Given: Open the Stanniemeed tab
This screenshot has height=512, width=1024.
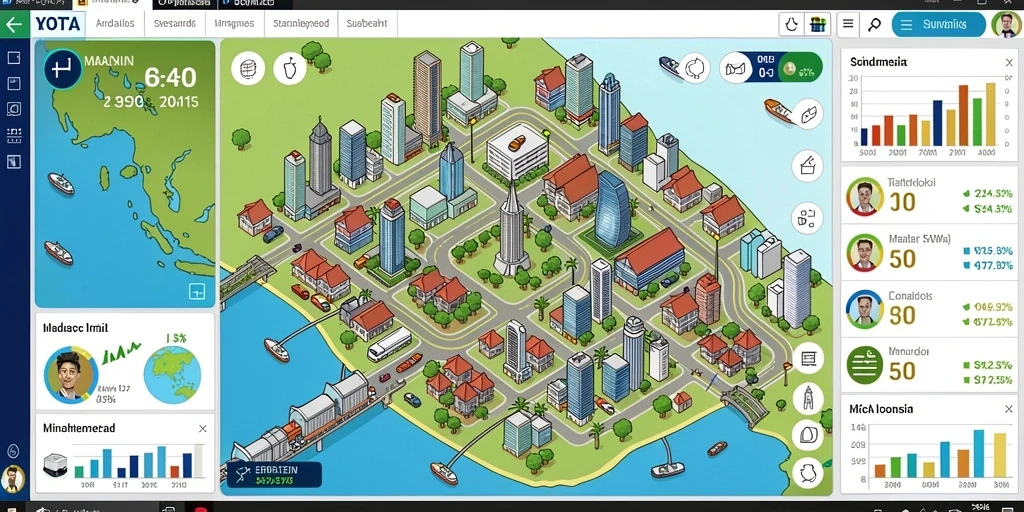Looking at the screenshot, I should (x=300, y=24).
